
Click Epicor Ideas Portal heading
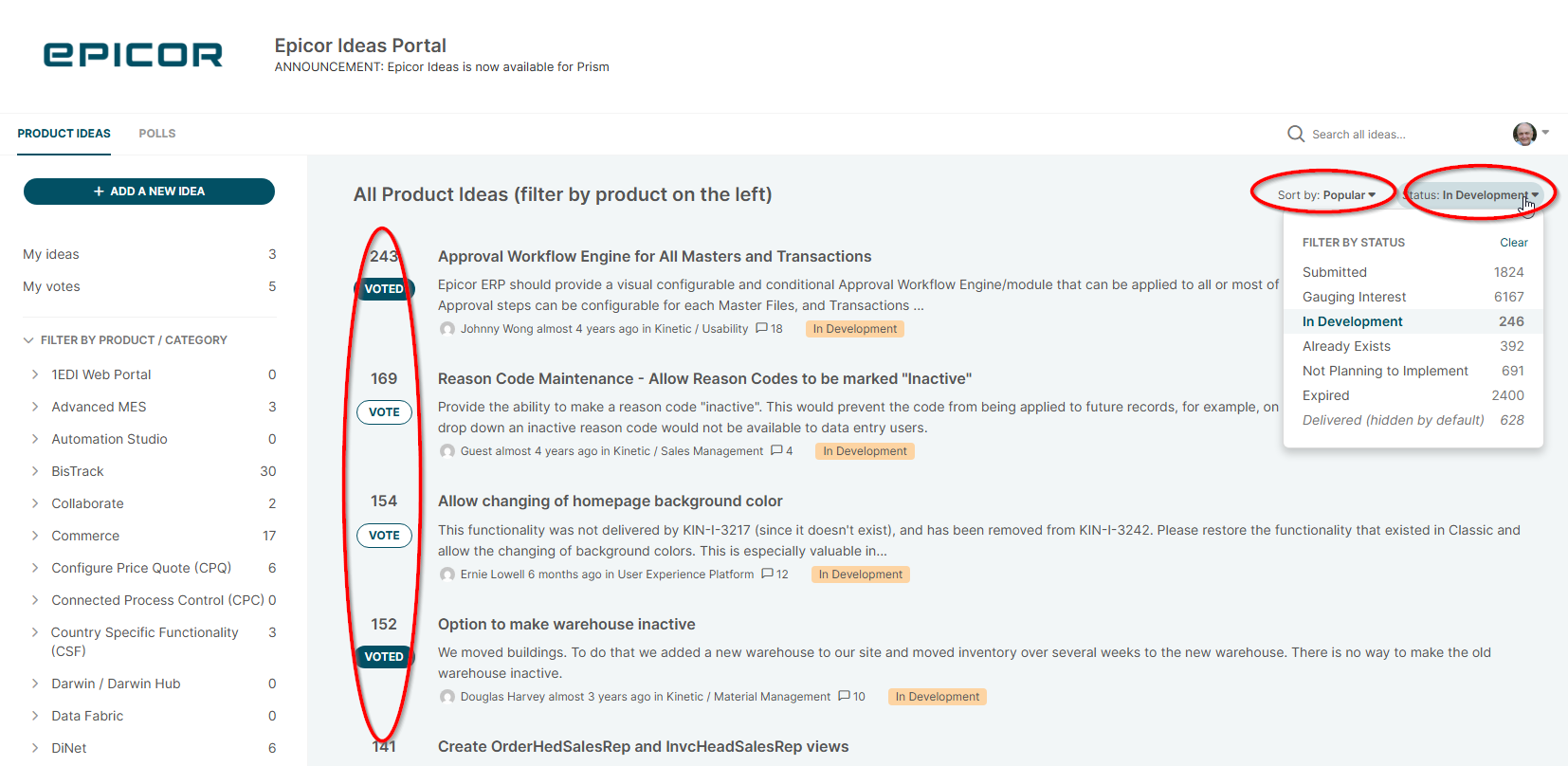click(x=360, y=46)
